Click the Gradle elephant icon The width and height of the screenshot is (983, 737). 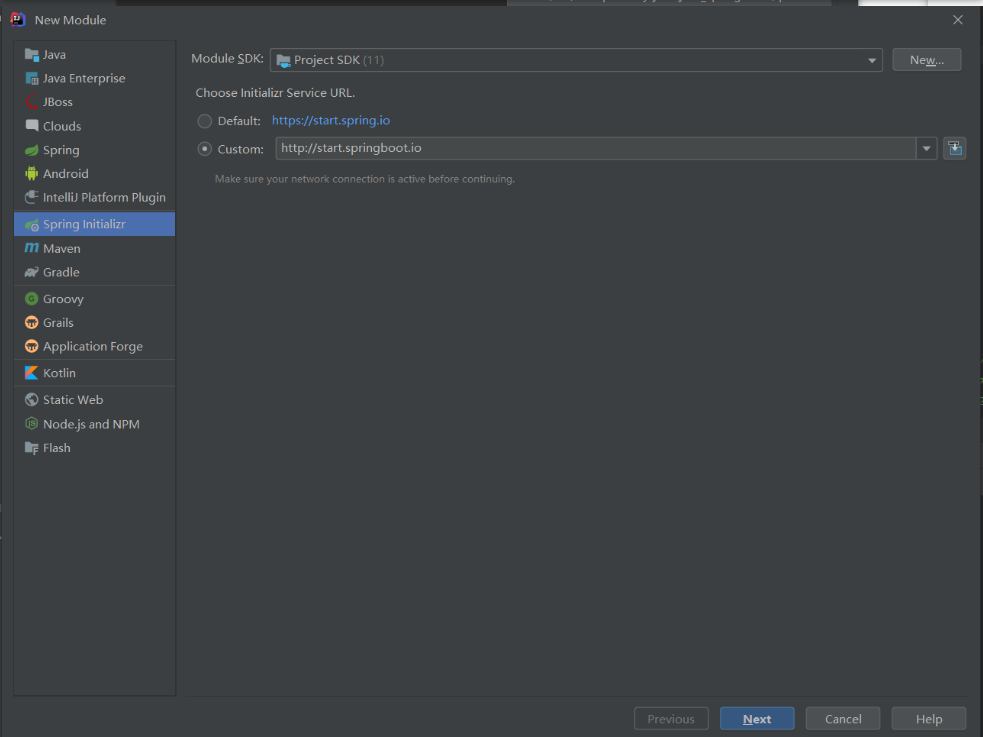[x=31, y=272]
